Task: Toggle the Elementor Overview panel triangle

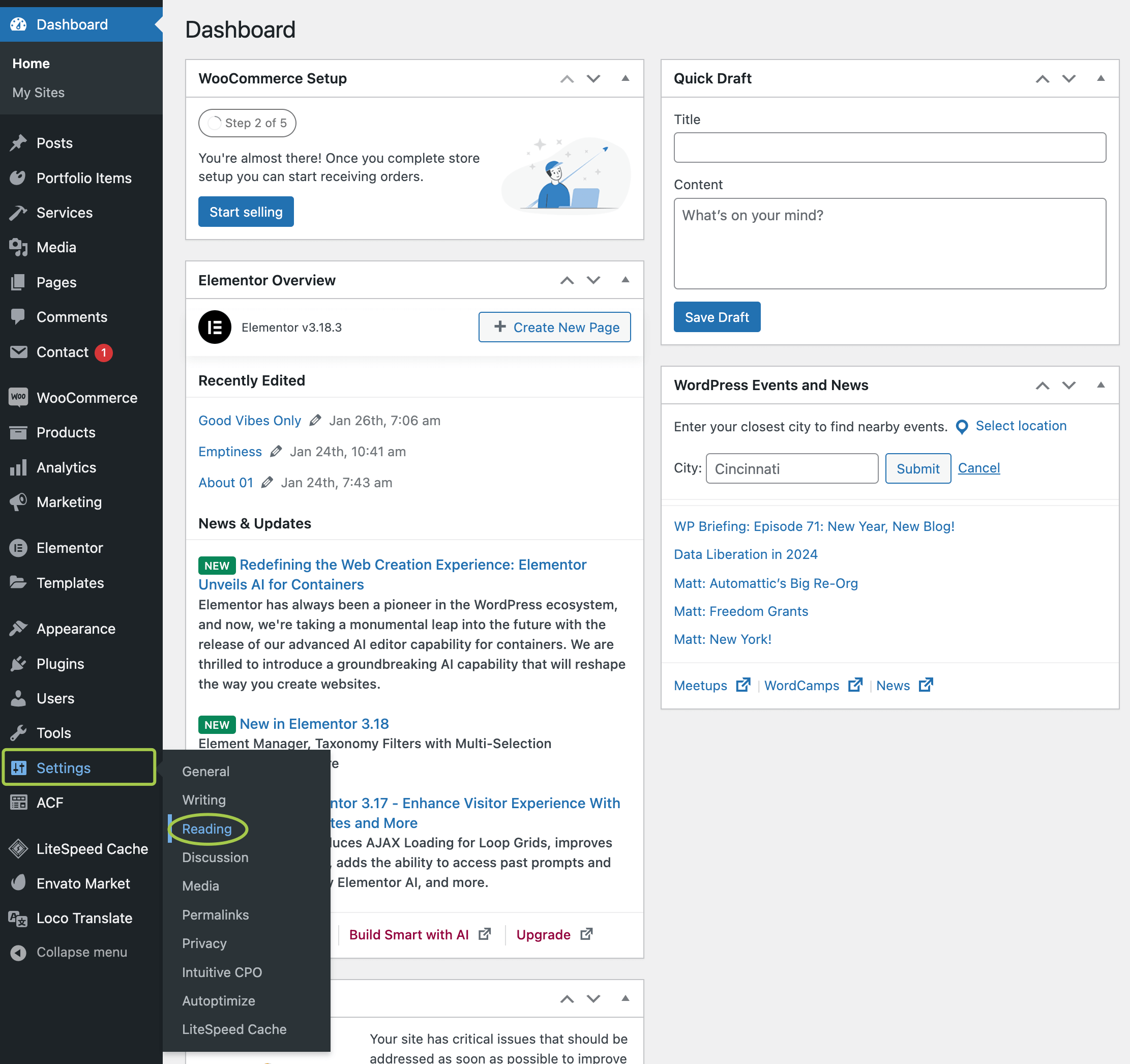Action: pos(625,280)
